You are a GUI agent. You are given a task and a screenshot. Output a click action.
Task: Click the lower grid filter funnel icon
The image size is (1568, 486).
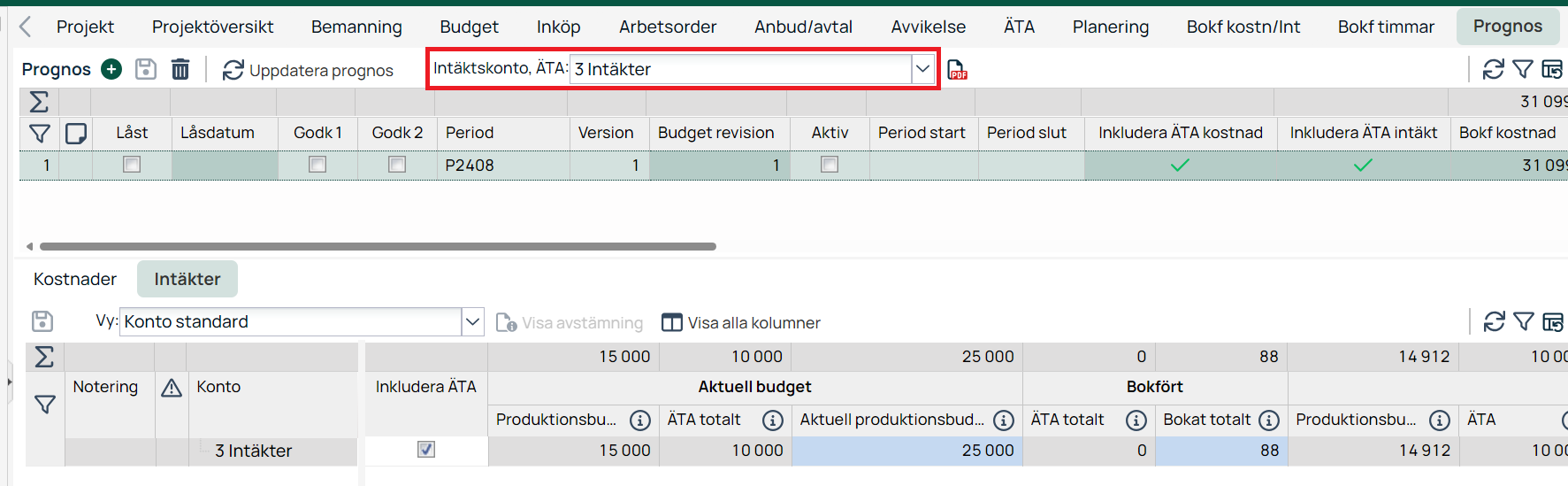pyautogui.click(x=1524, y=321)
